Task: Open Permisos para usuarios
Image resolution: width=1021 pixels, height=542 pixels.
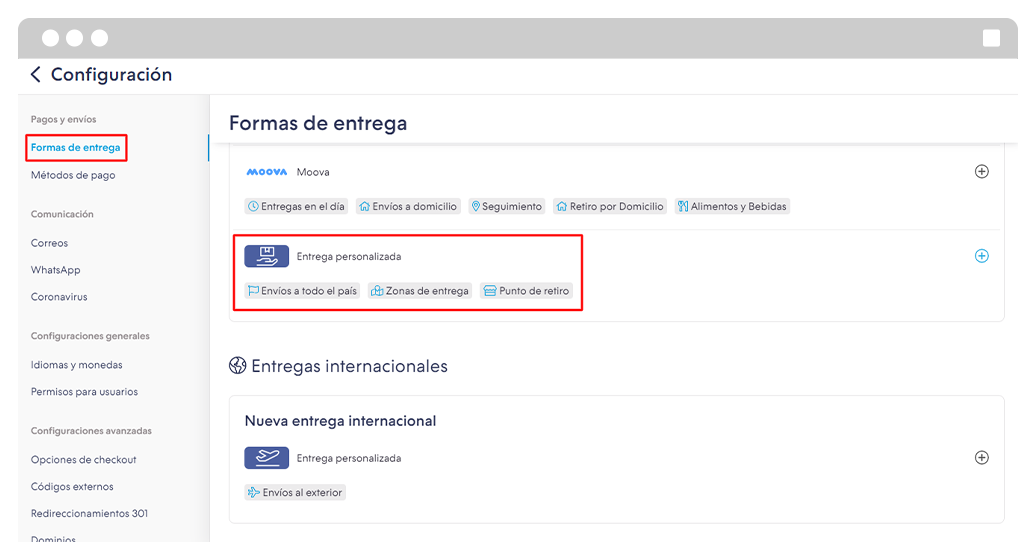Action: [x=84, y=392]
